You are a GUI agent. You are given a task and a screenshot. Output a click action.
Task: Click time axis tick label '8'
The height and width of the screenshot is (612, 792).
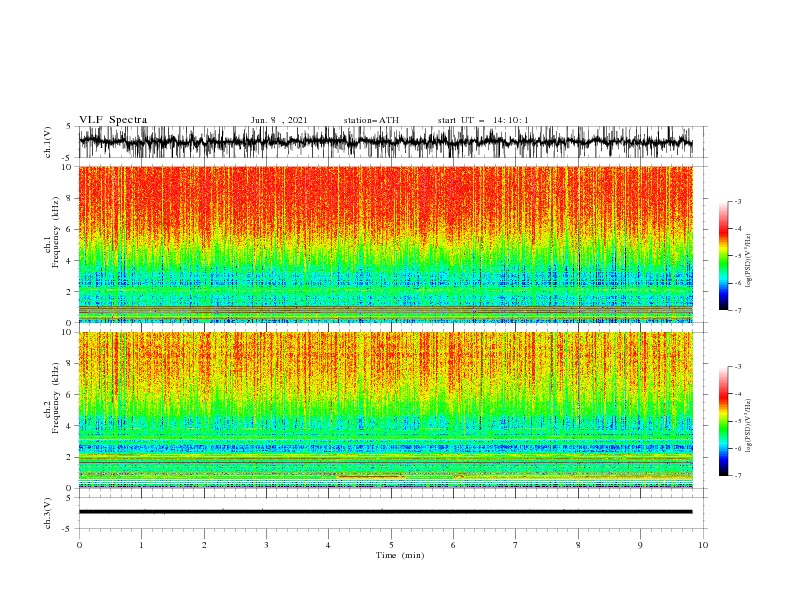(x=578, y=545)
